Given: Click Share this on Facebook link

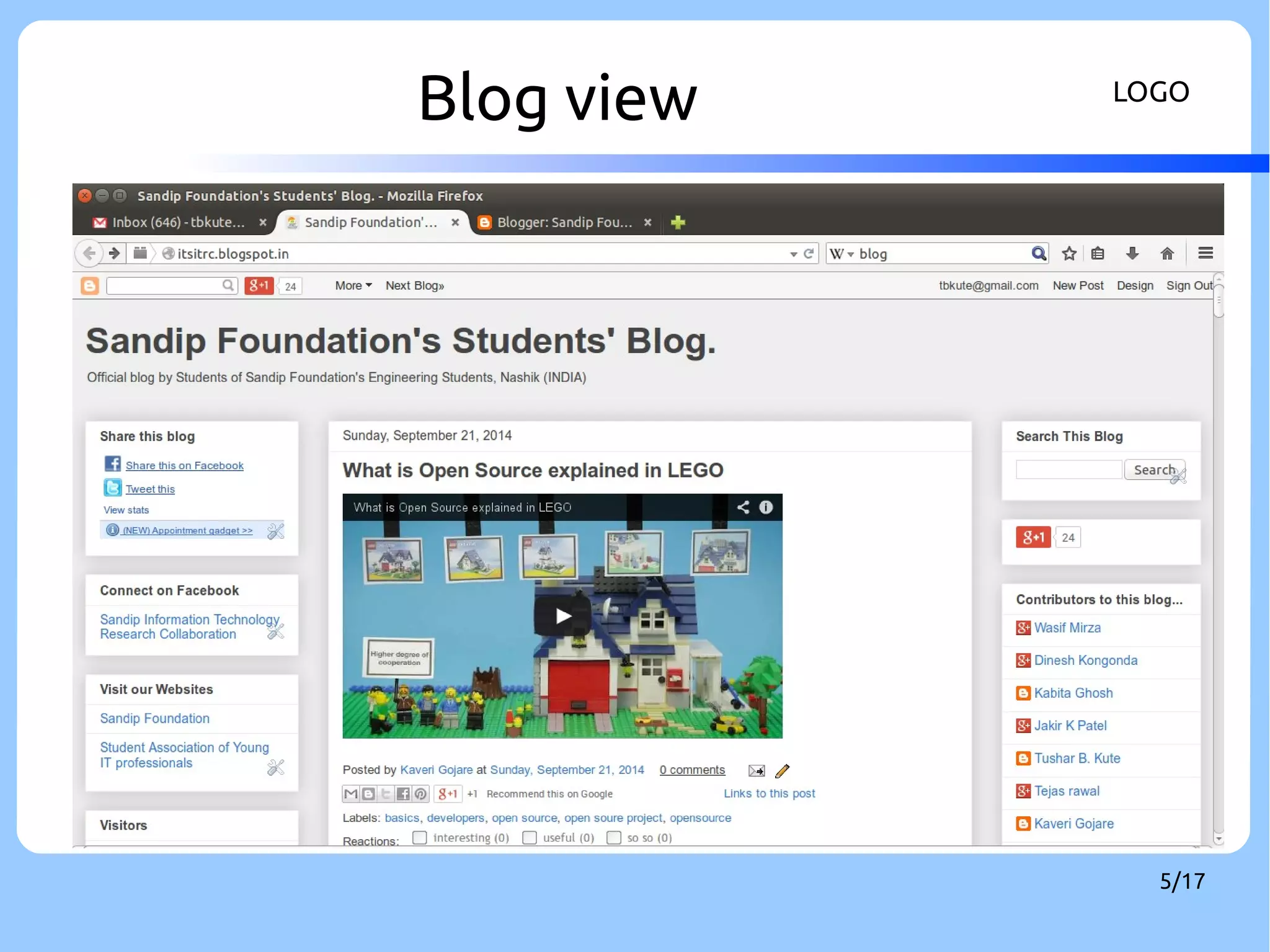Looking at the screenshot, I should point(185,465).
